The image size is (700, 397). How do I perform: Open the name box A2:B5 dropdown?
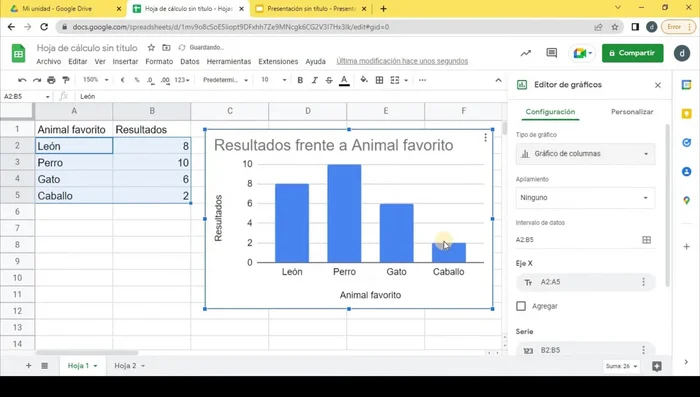pyautogui.click(x=47, y=96)
